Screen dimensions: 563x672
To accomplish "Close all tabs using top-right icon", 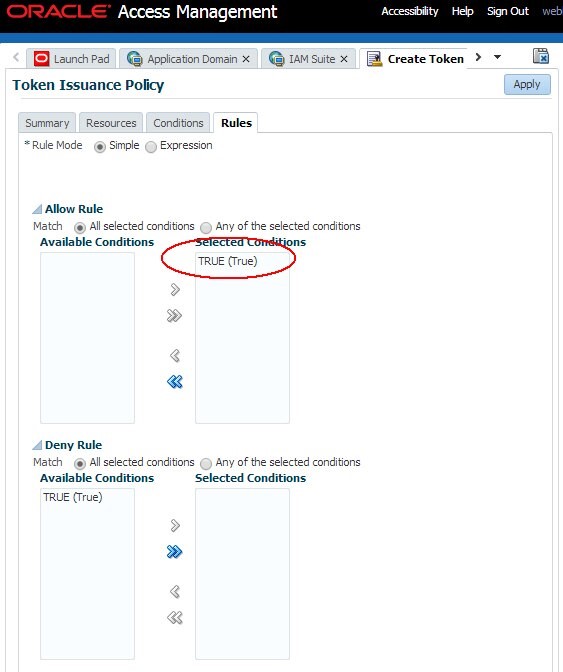I will [541, 56].
